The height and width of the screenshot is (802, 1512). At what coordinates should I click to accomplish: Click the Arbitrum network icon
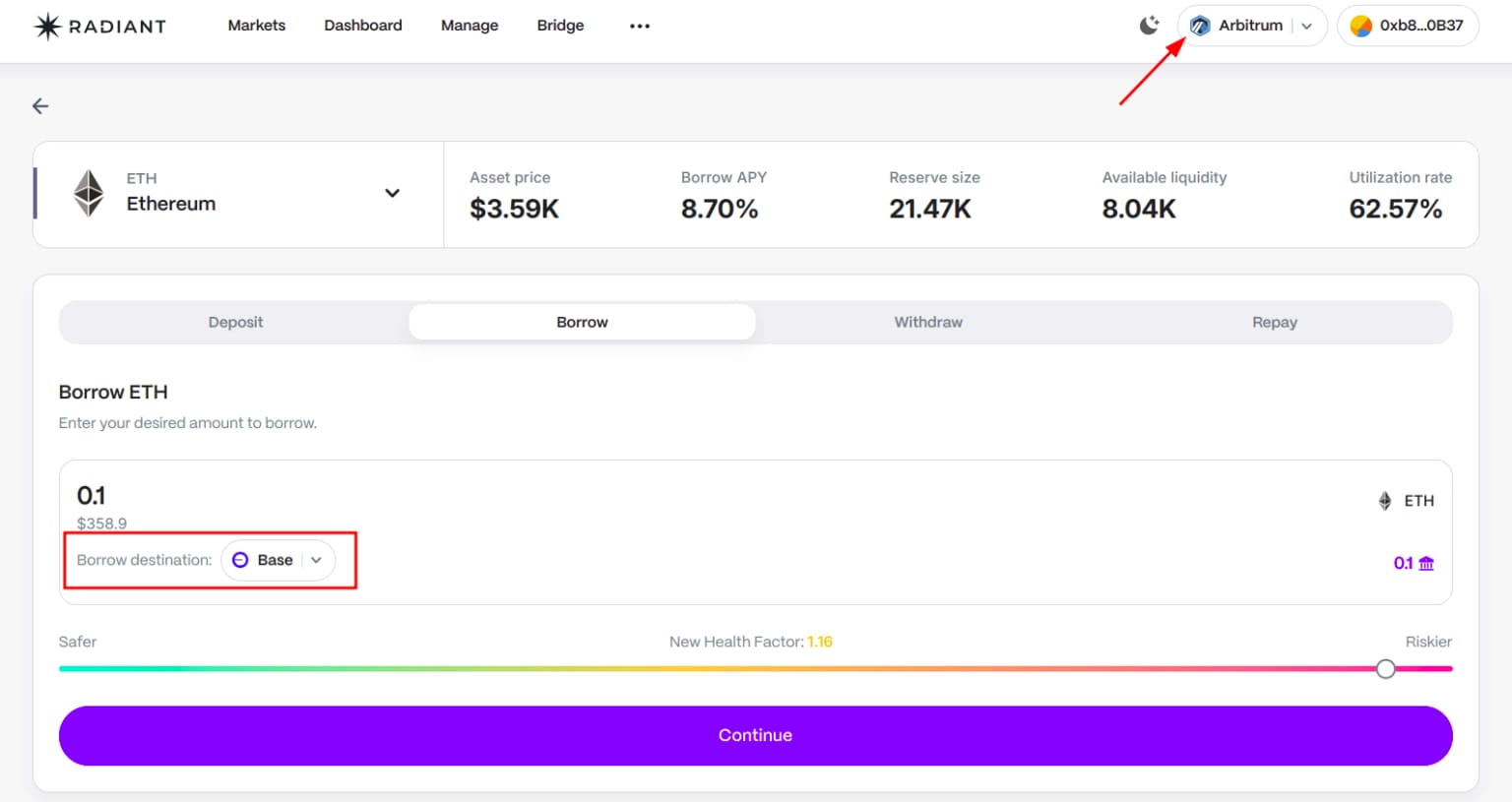coord(1200,26)
